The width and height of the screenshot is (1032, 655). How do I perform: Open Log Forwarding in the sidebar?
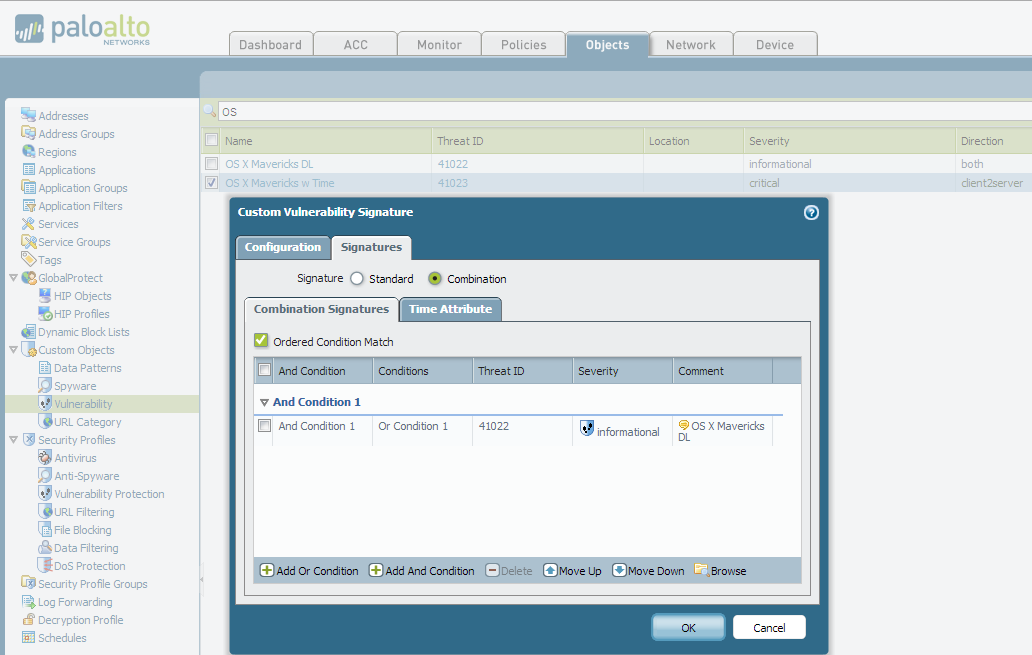pyautogui.click(x=75, y=602)
